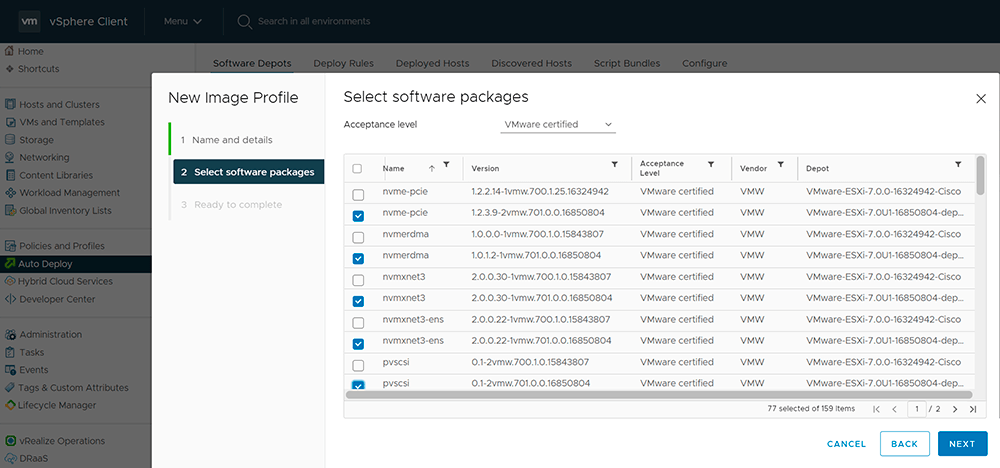The height and width of the screenshot is (468, 1000).
Task: Switch to Deploy Rules tab
Action: click(x=343, y=63)
